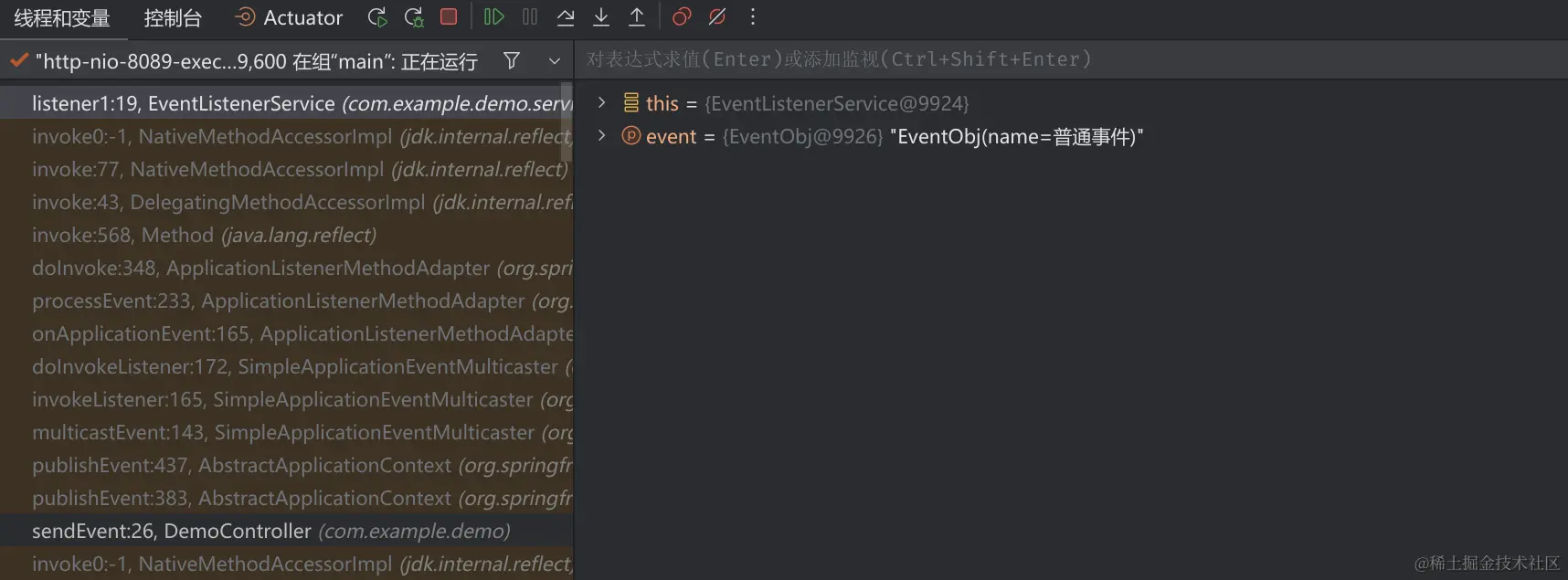Select the invoke0:-1 frame above invoke:77
The width and height of the screenshot is (1568, 580).
(x=286, y=136)
